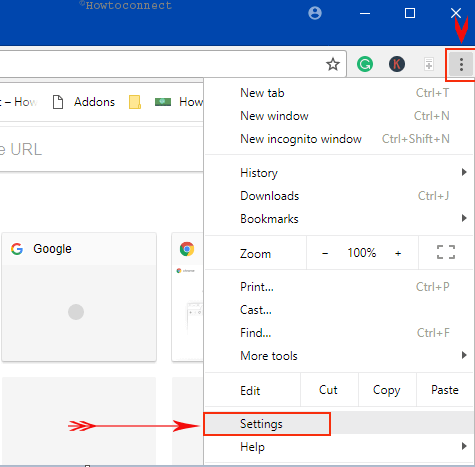Toggle fullscreen mode icon in Zoom row

[446, 252]
